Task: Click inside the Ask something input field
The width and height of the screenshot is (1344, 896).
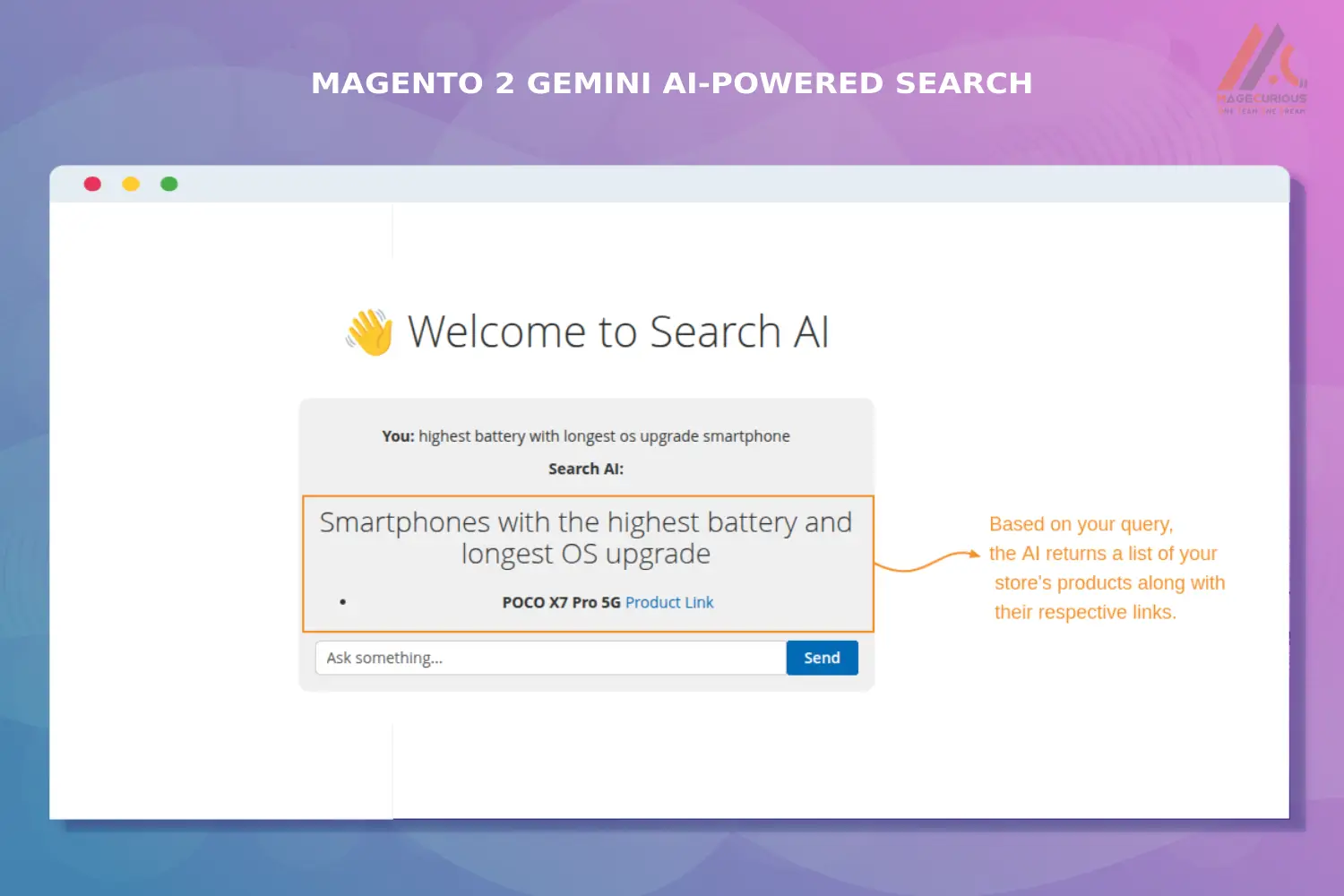Action: [x=548, y=657]
